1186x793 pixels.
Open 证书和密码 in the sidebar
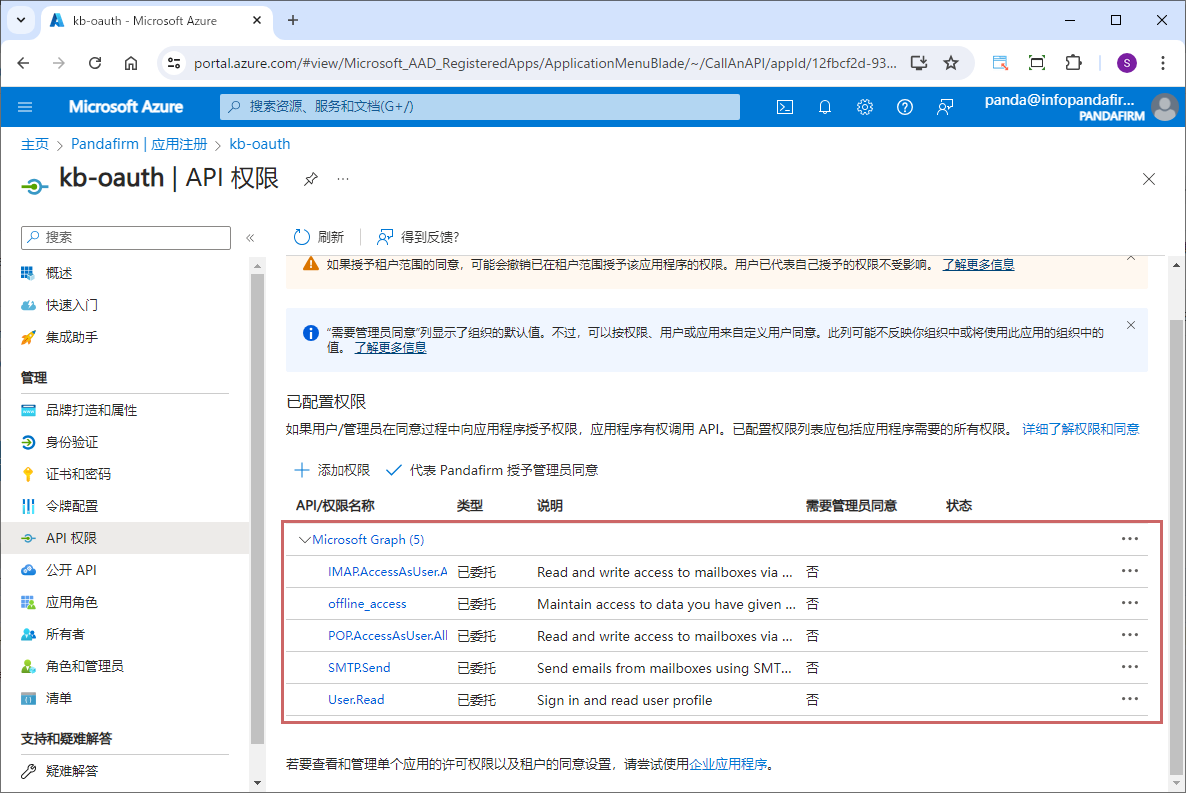(78, 474)
